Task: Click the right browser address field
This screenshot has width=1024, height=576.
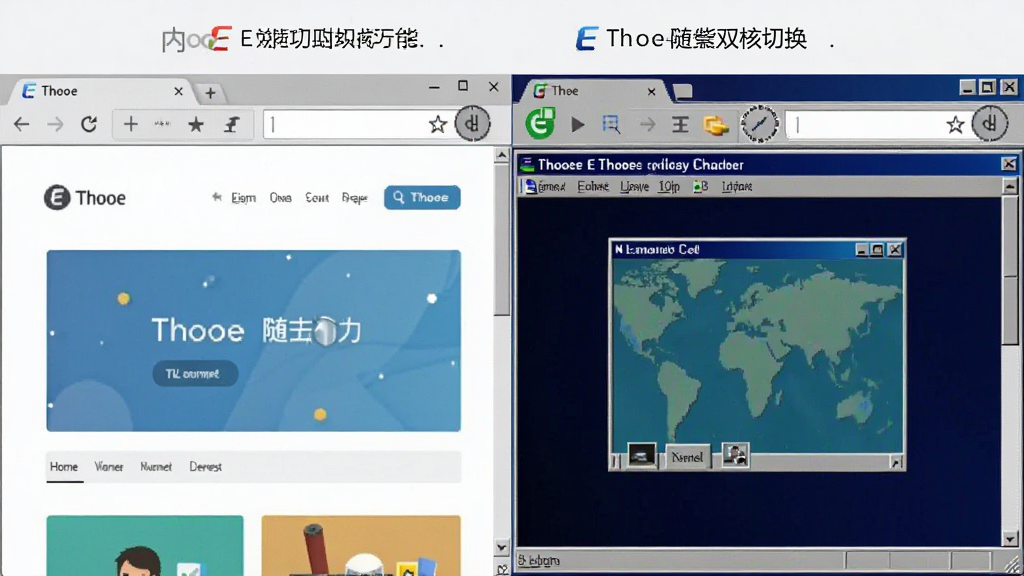Action: click(x=877, y=125)
